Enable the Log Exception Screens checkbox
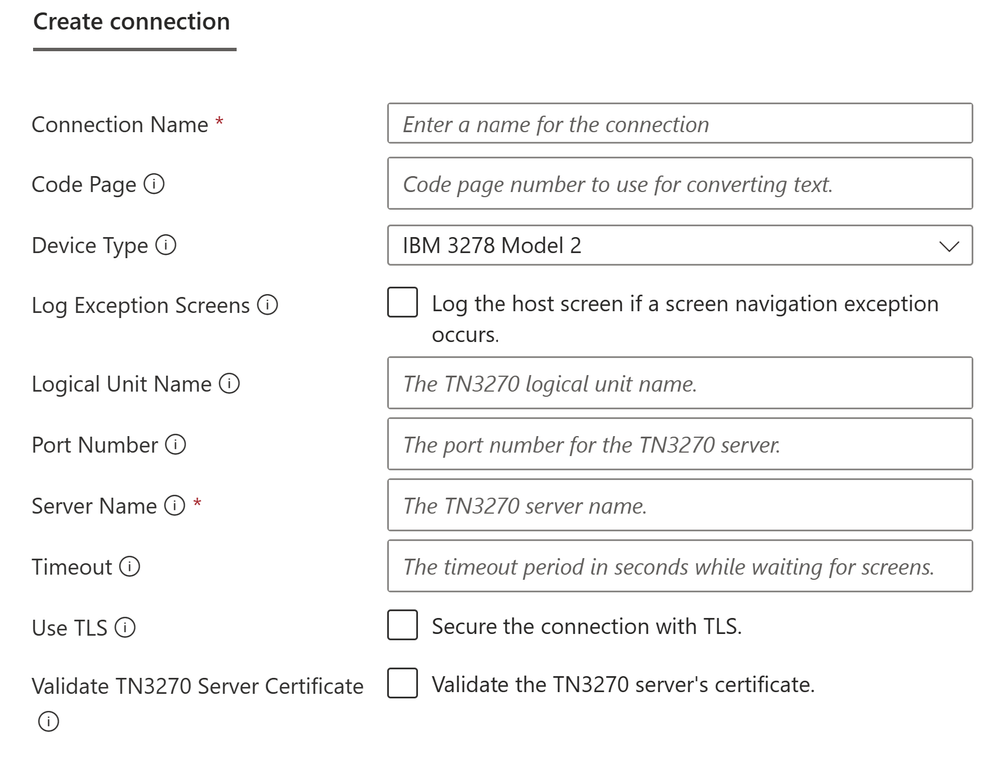This screenshot has height=761, width=999. tap(403, 302)
